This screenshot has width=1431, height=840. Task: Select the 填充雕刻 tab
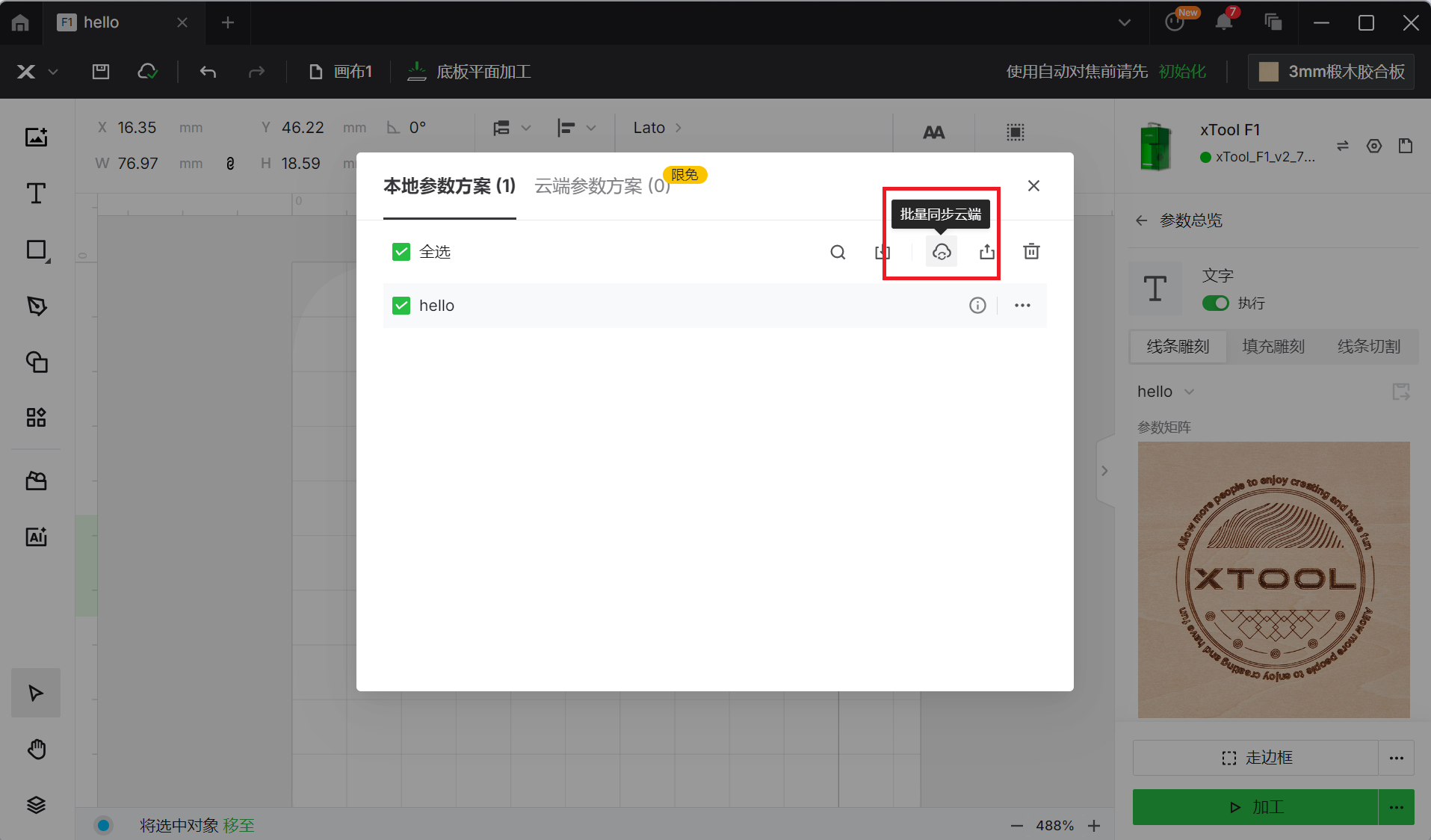1273,346
